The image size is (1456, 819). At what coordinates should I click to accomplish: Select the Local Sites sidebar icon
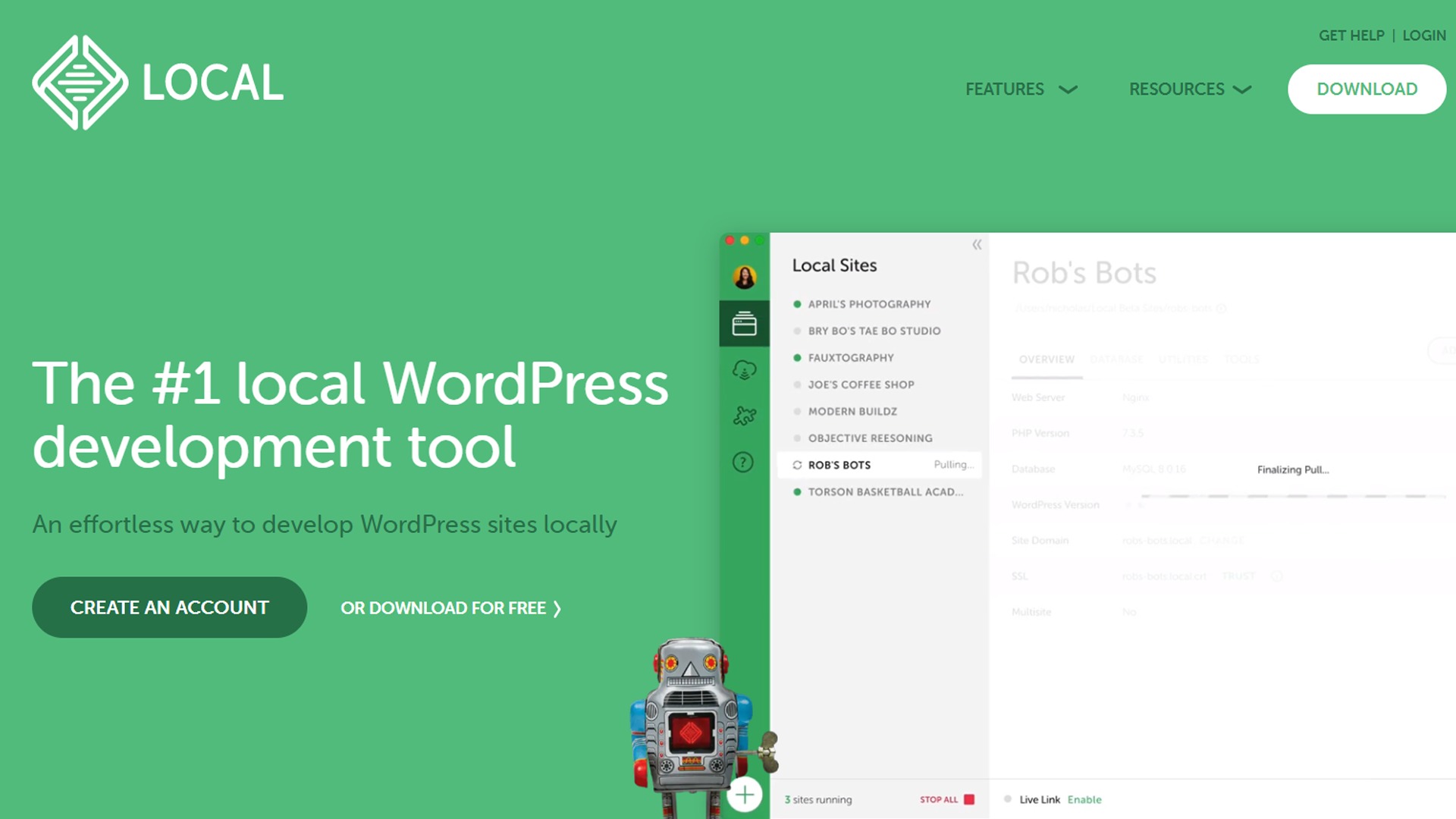pyautogui.click(x=744, y=324)
